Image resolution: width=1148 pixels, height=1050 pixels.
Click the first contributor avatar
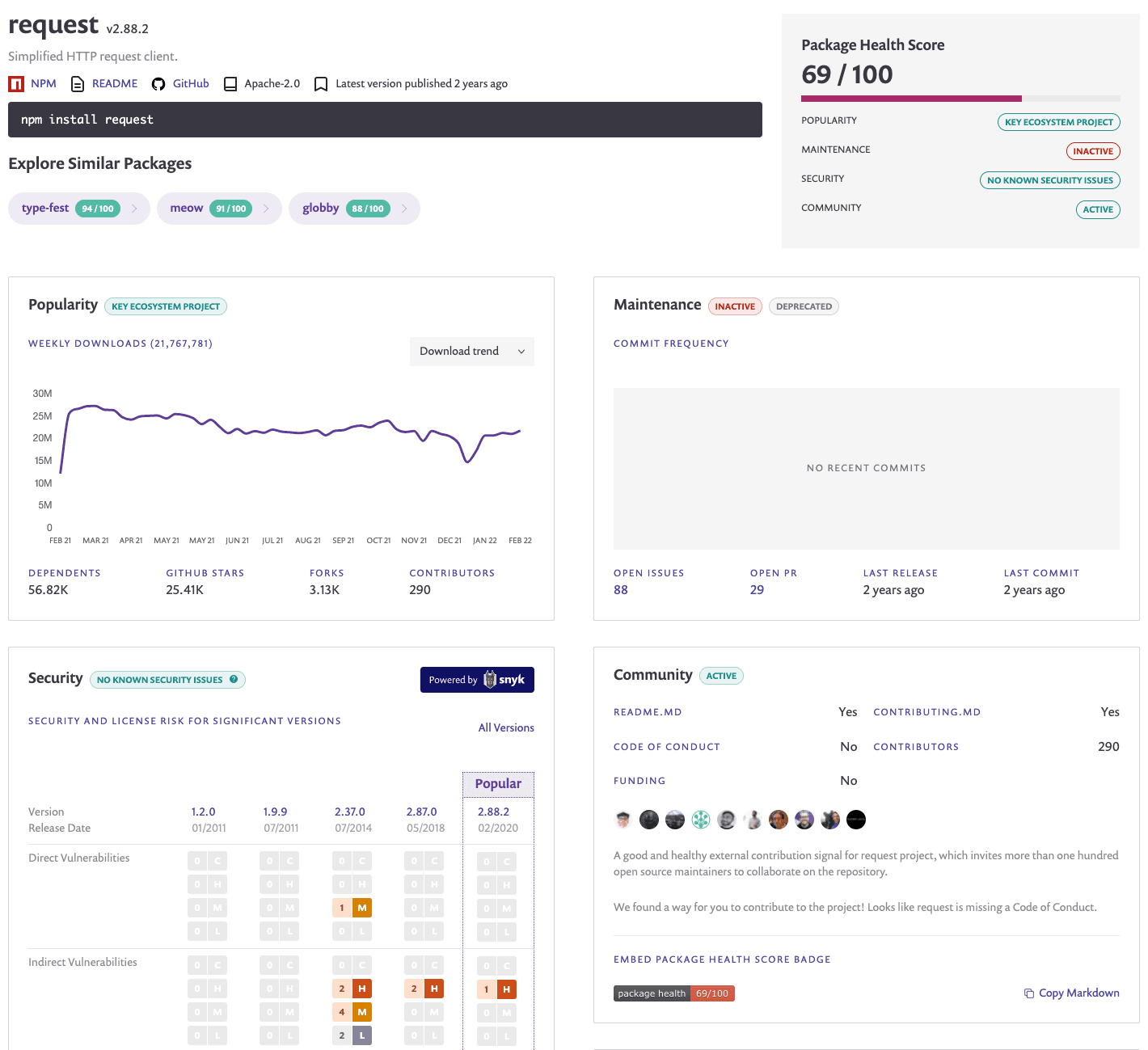pyautogui.click(x=623, y=820)
